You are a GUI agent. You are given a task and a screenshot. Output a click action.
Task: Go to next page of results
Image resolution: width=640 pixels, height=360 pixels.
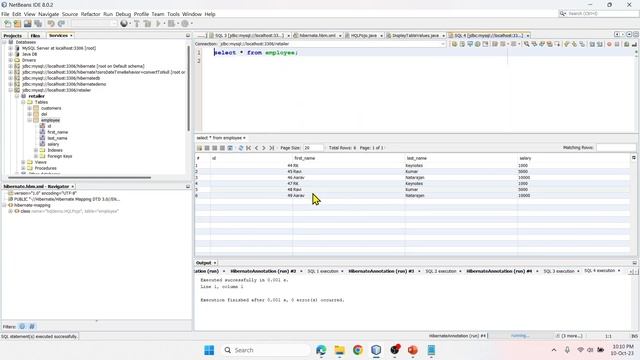click(x=264, y=148)
